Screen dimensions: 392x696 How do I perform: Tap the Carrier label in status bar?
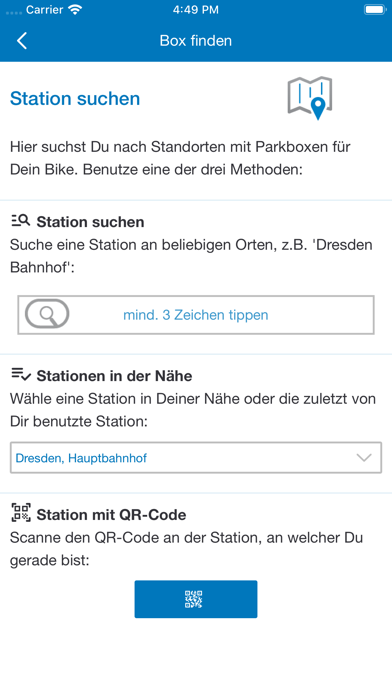(45, 10)
